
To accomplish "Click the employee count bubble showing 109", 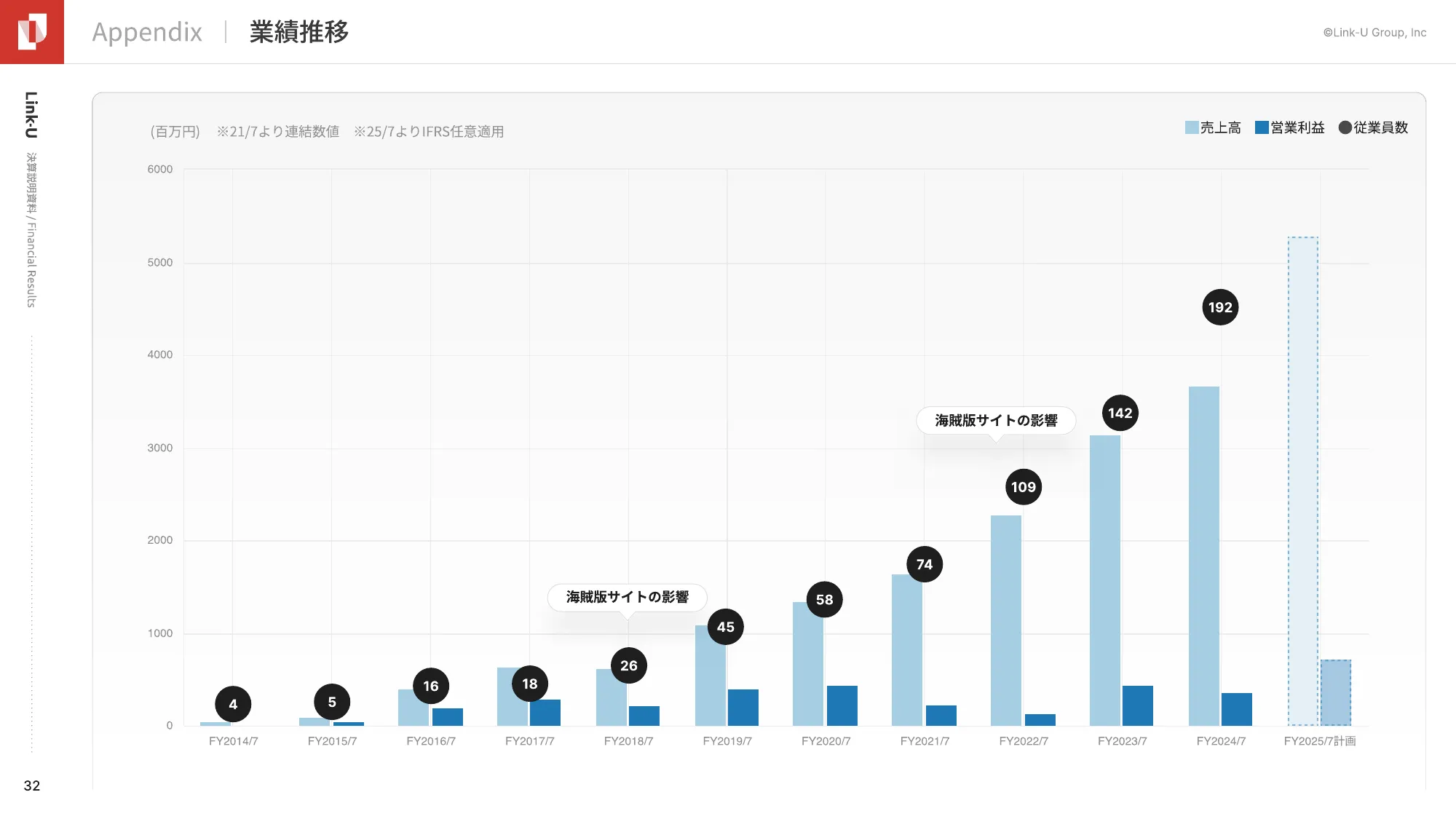I will click(x=1023, y=487).
